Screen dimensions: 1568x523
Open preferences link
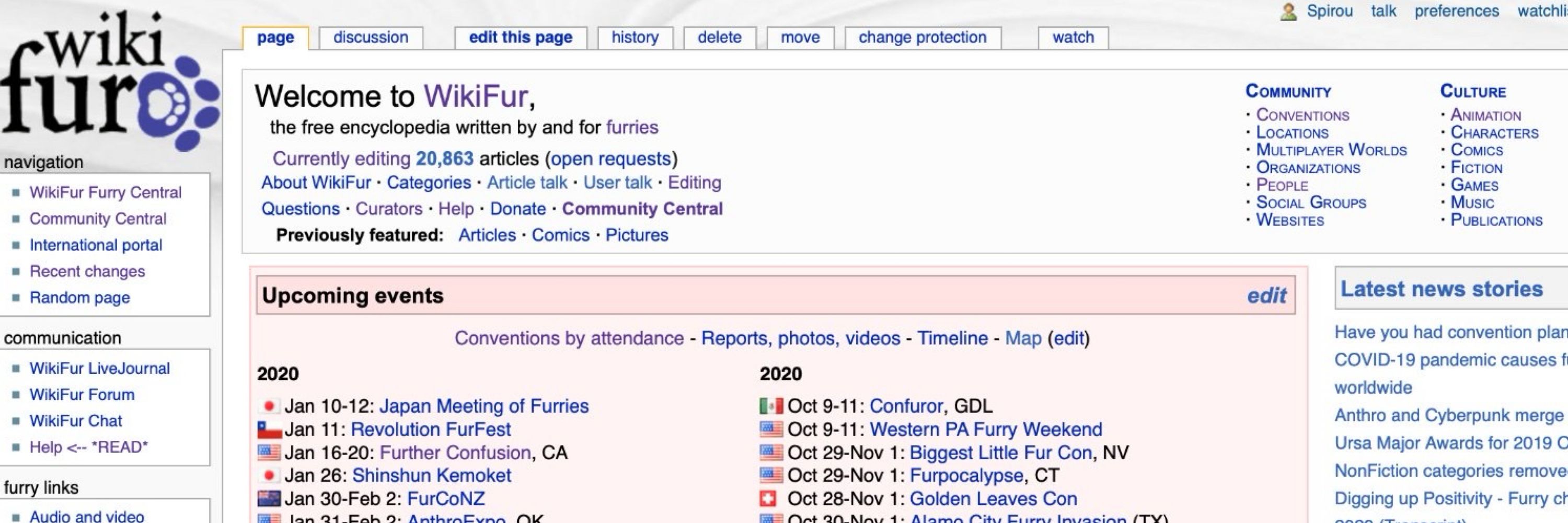tap(1456, 12)
